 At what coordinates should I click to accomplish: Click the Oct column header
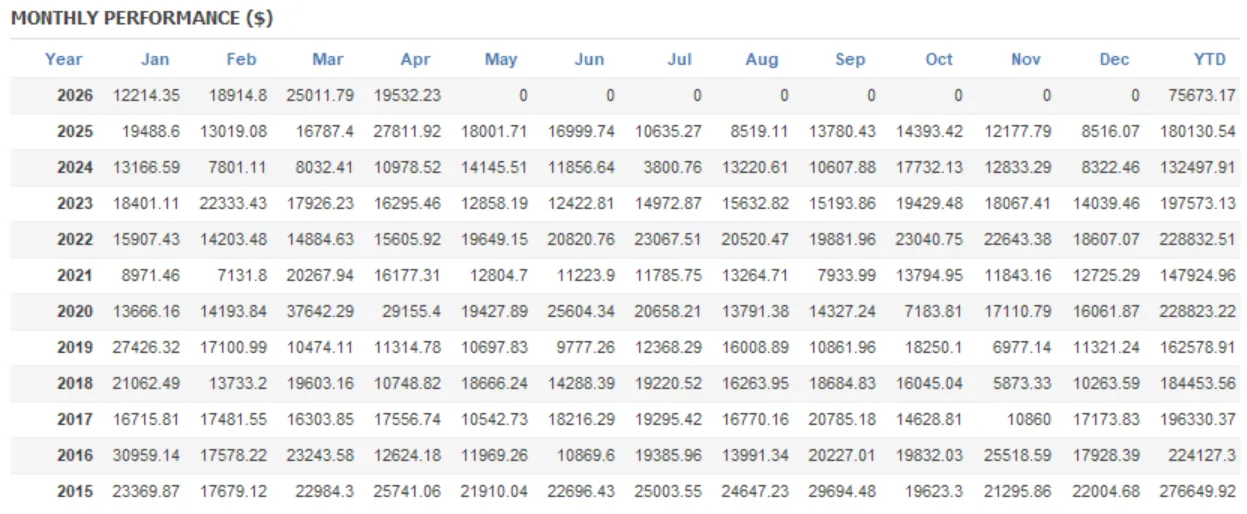[939, 59]
